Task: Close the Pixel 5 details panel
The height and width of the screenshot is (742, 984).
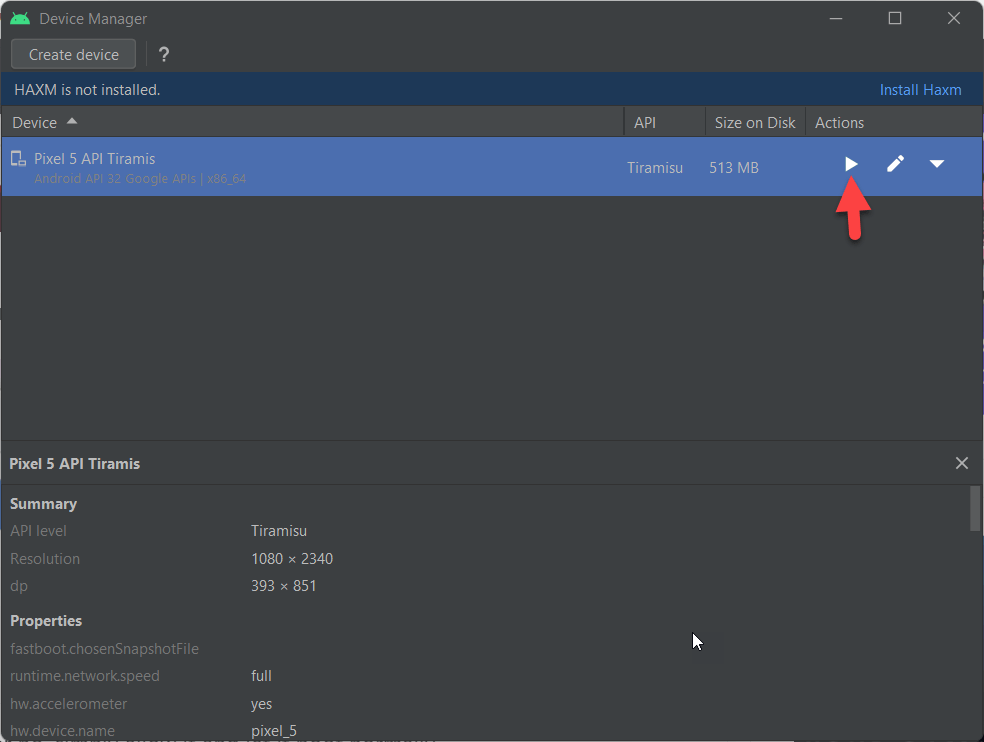Action: coord(961,463)
